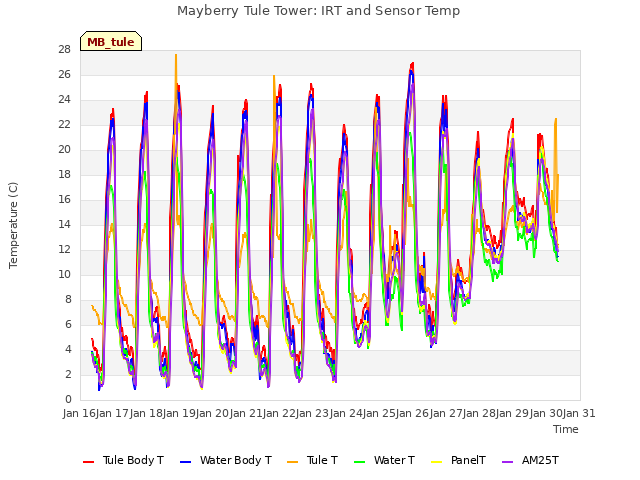
Task: Click the 28 y-axis tick label
Action: (x=64, y=50)
